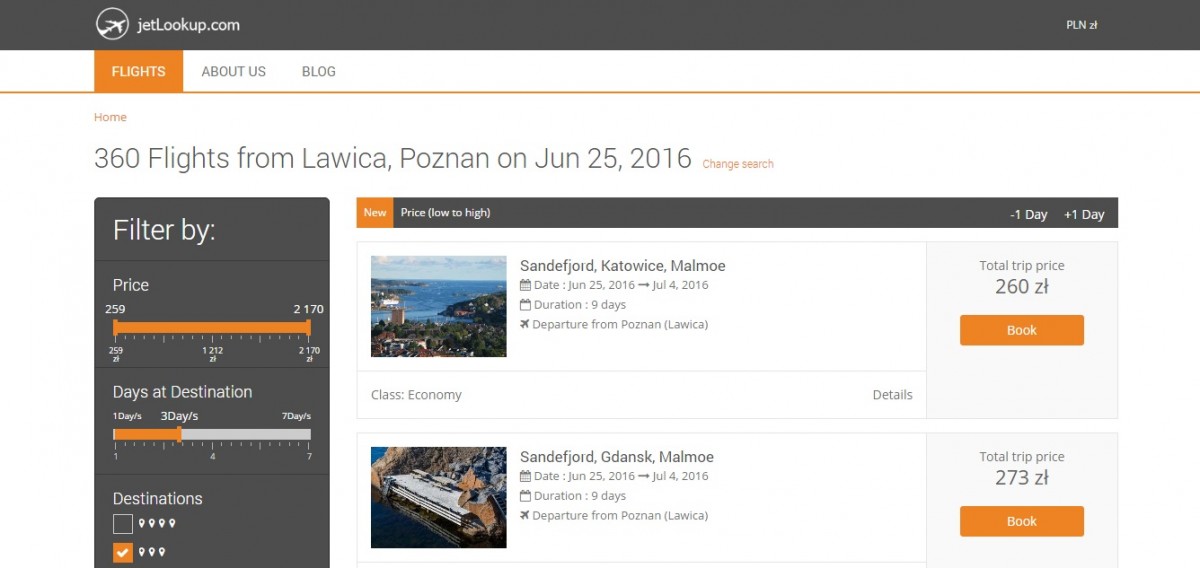The image size is (1200, 568).
Task: Open the Sandefjord, Gdansk, Malmoe trip thumbnail
Action: tap(438, 497)
